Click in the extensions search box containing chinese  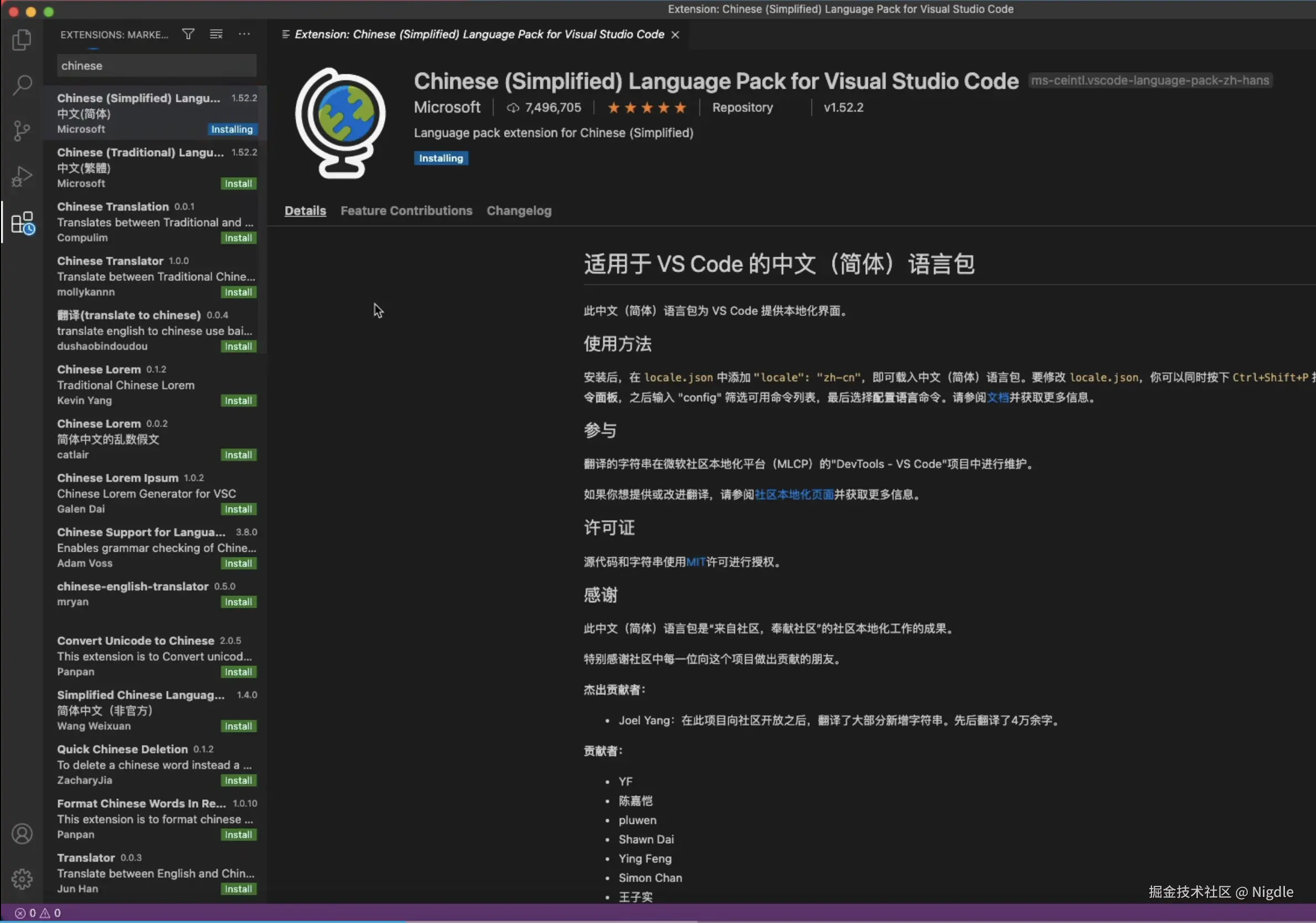tap(157, 66)
